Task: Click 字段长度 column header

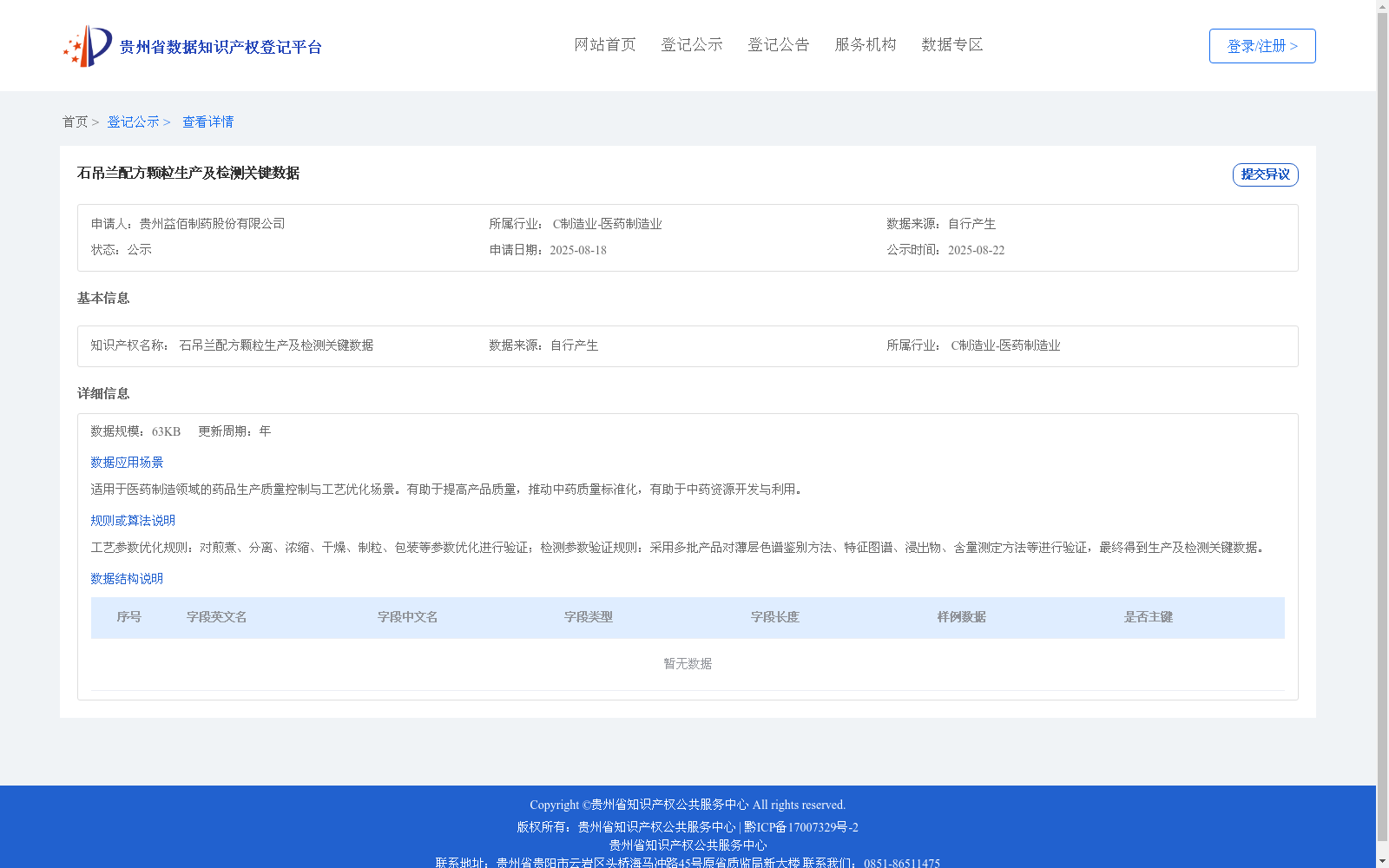Action: click(775, 617)
